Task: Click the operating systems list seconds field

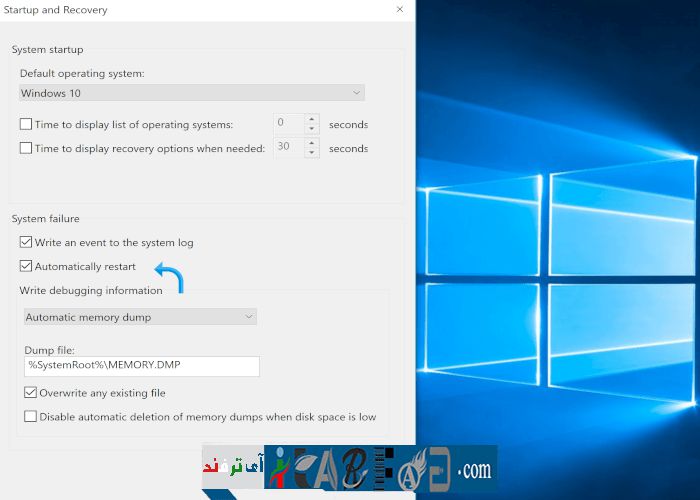Action: (x=288, y=123)
